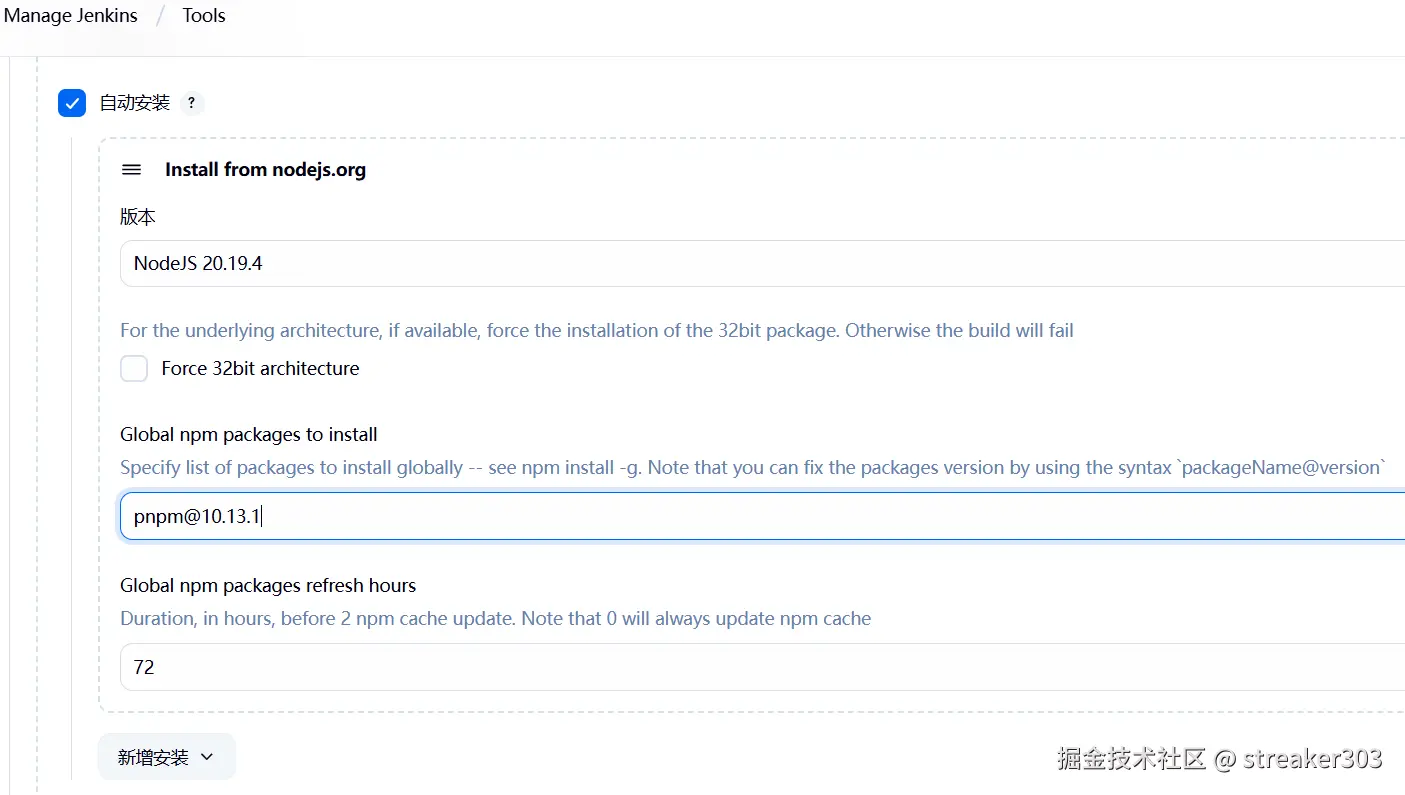Screen dimensions: 1405x795
Task: Click the Install from nodejs.org heading
Action: point(265,170)
